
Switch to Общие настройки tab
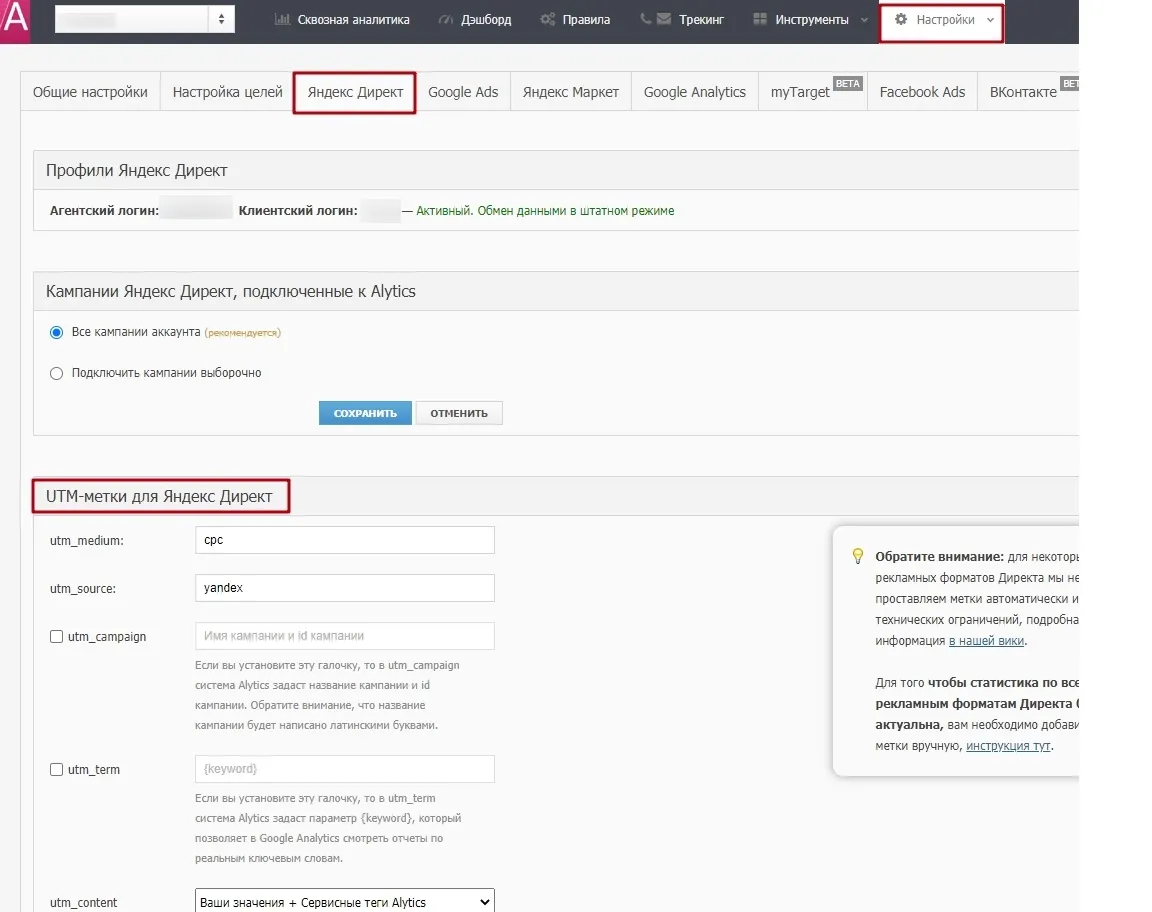(x=90, y=92)
